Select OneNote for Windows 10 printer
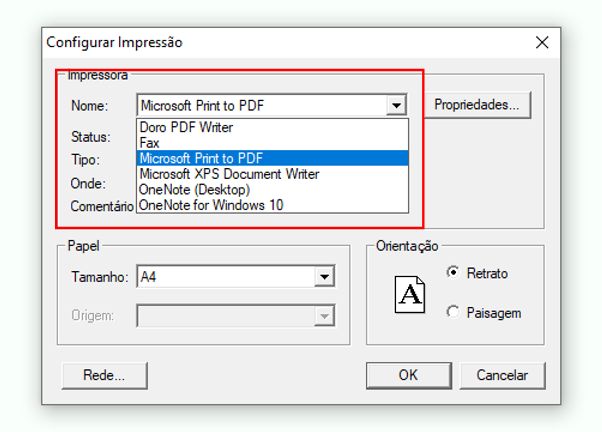This screenshot has height=432, width=602. (x=272, y=205)
